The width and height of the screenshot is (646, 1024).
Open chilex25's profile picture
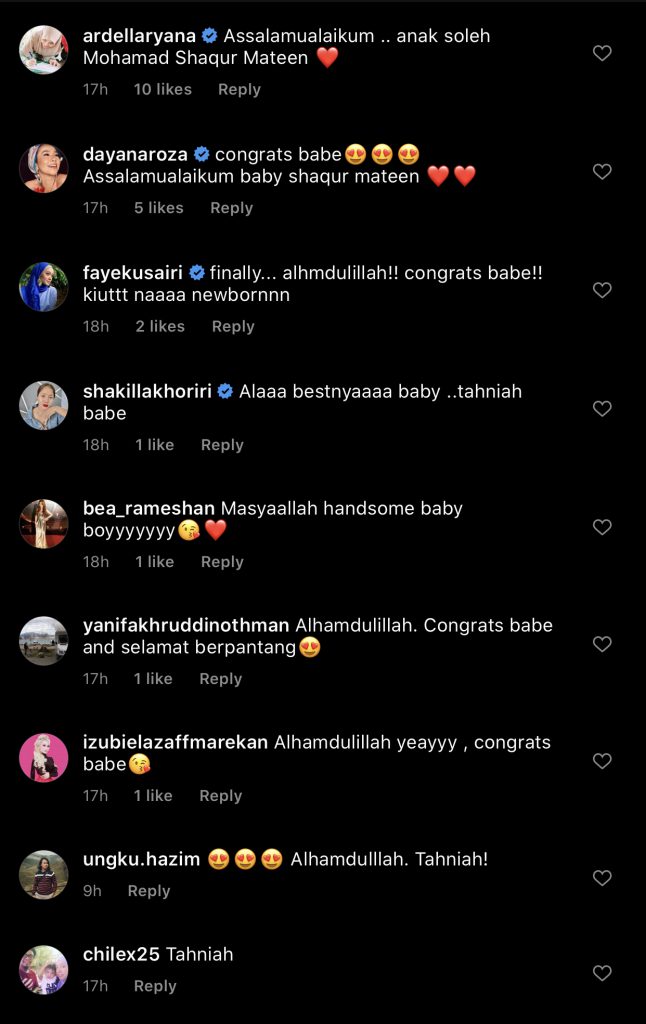44,970
